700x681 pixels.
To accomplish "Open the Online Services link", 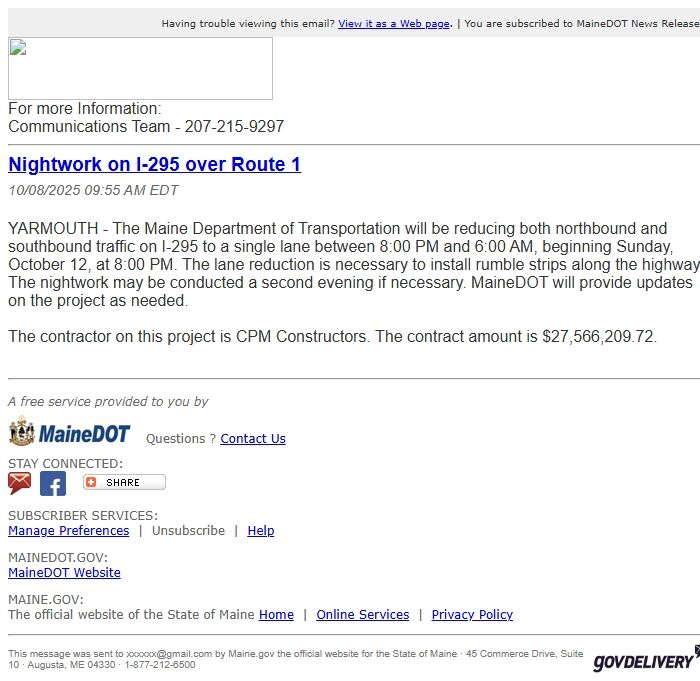I will tap(362, 615).
